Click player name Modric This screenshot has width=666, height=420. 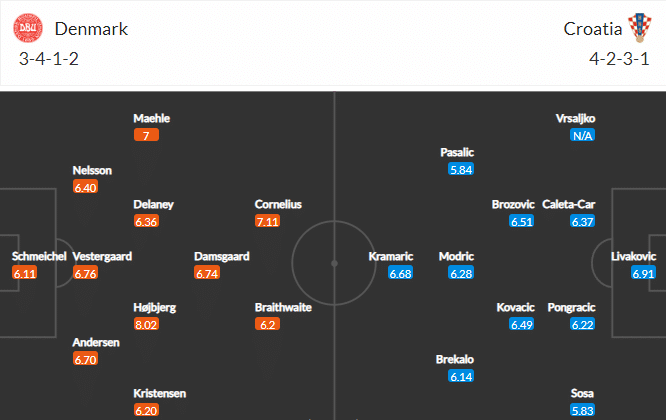[x=456, y=256]
